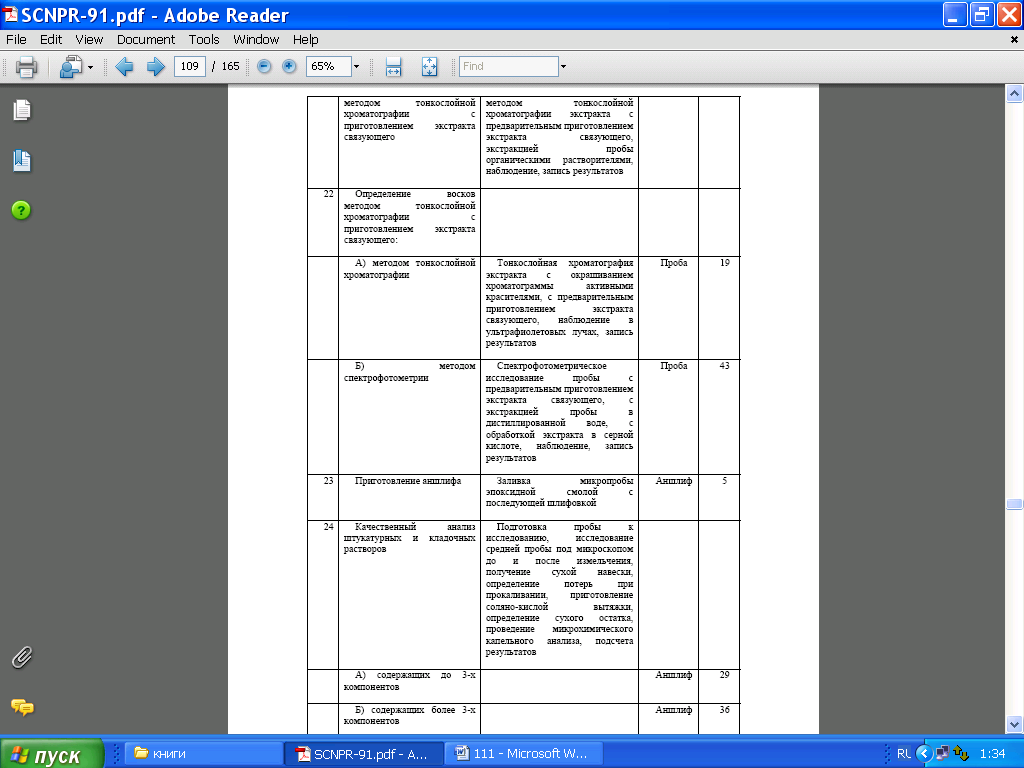Viewport: 1024px width, 768px height.
Task: Open the Attachments paperclip panel
Action: click(x=22, y=658)
